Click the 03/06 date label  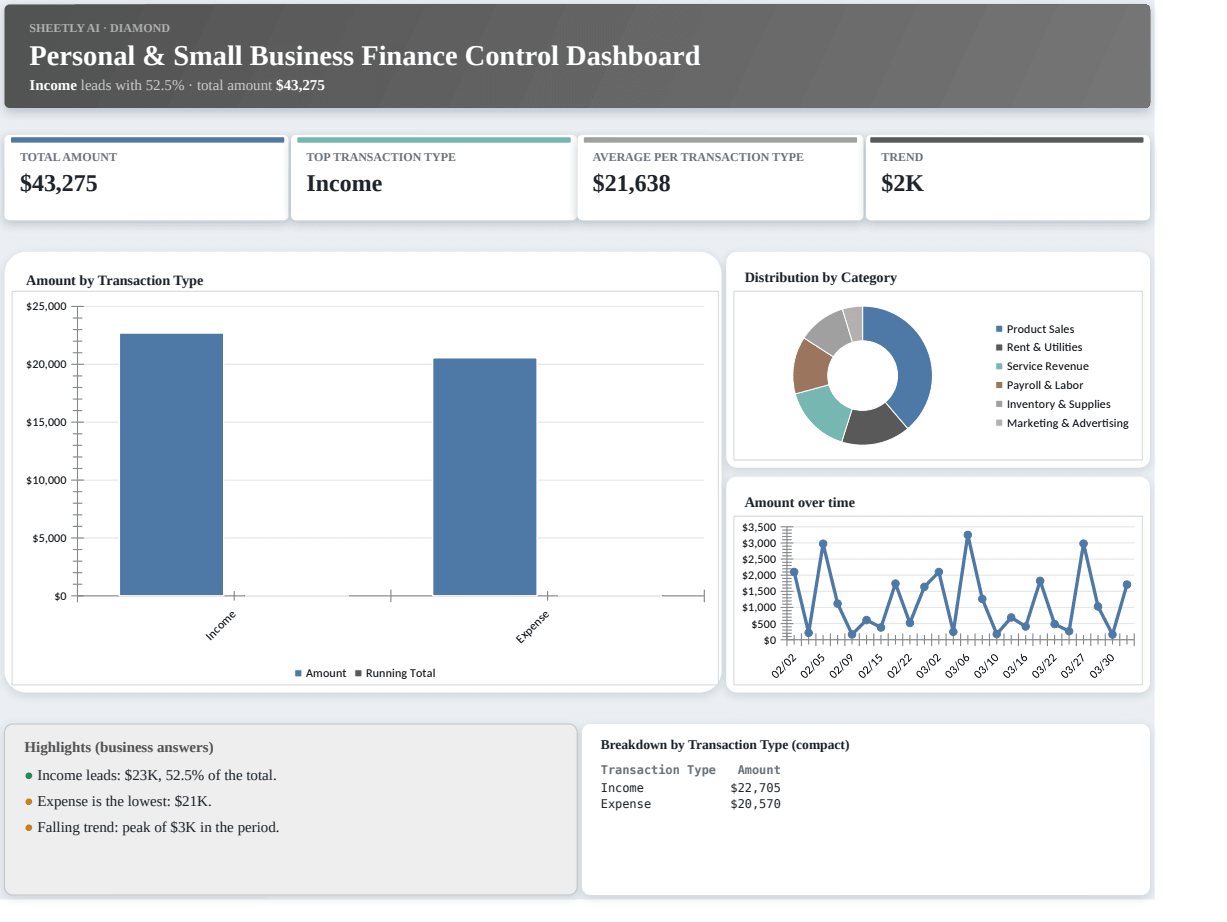(958, 666)
